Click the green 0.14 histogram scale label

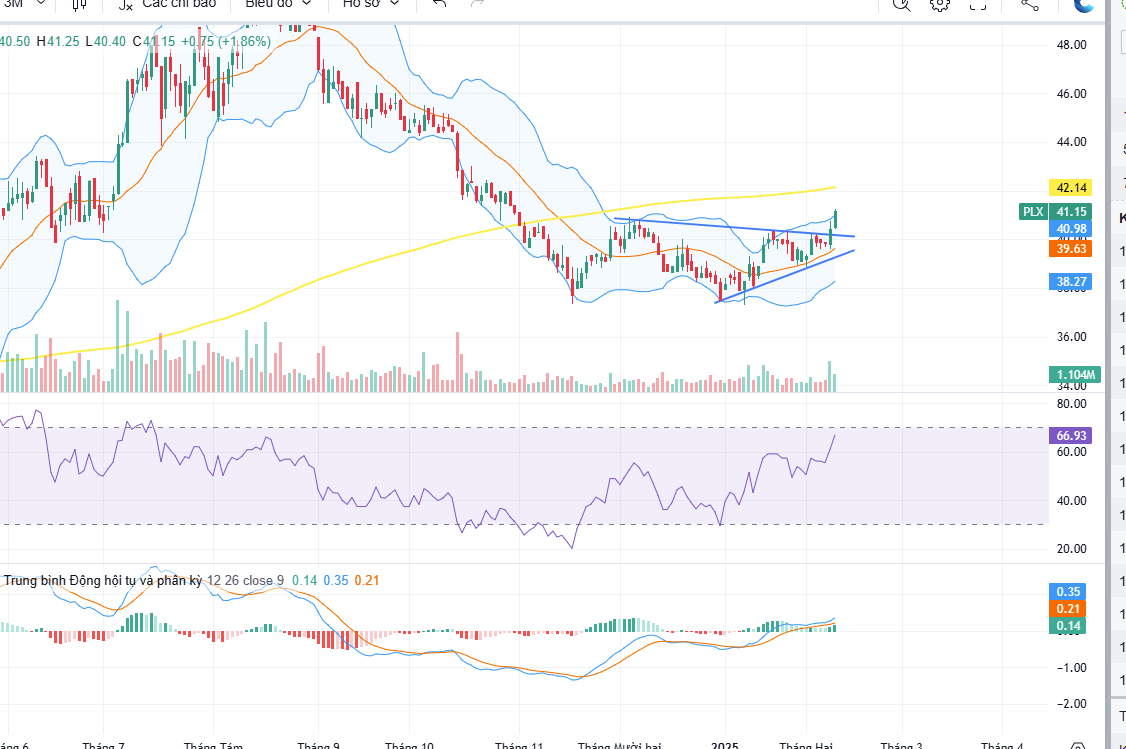[1068, 626]
